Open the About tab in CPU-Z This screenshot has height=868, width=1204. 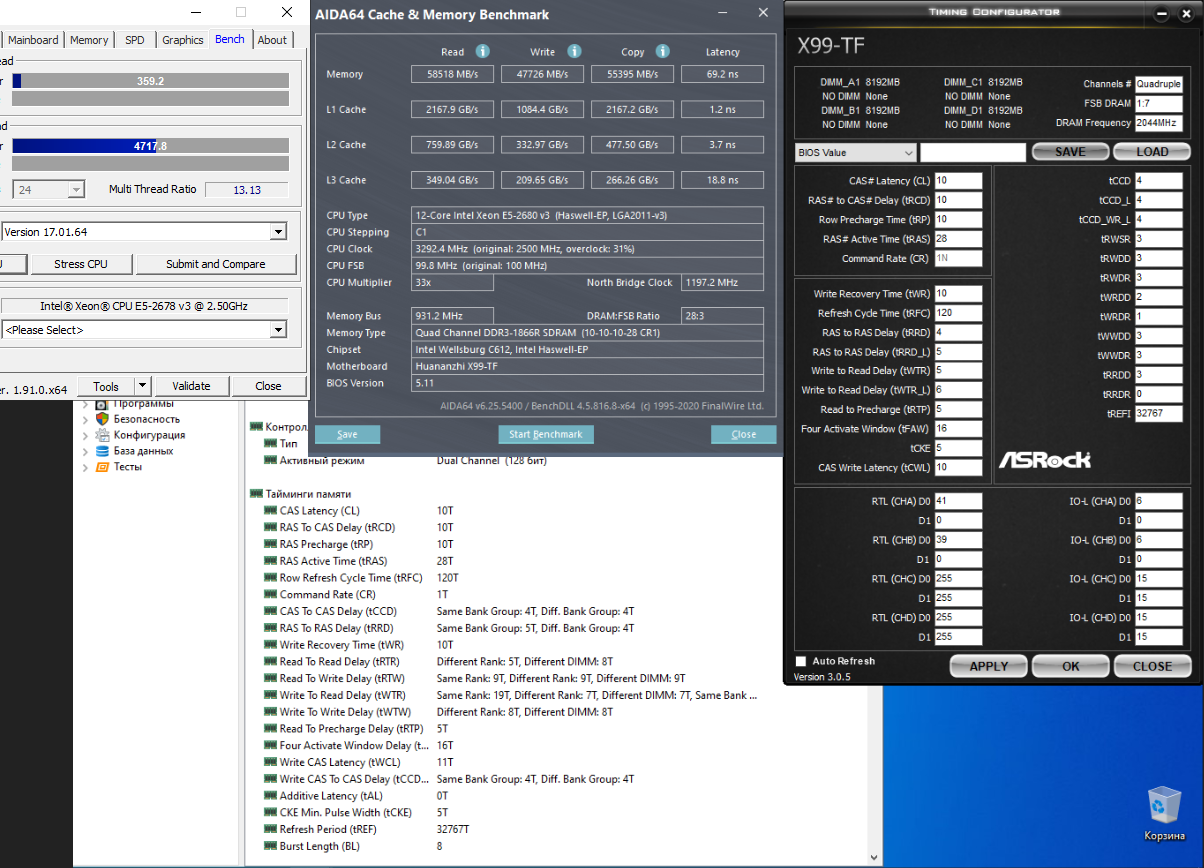pos(272,40)
